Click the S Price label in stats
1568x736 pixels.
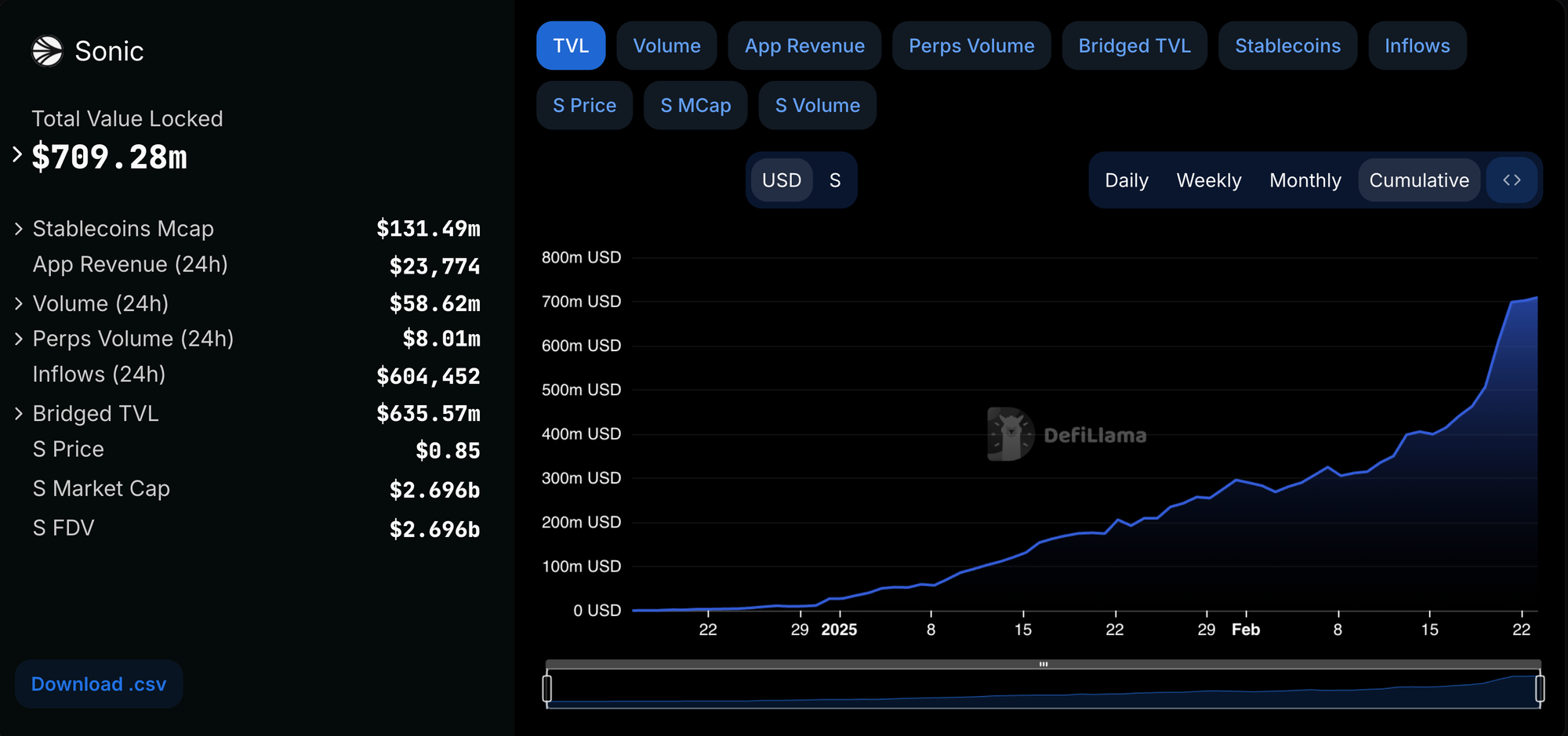(x=68, y=449)
